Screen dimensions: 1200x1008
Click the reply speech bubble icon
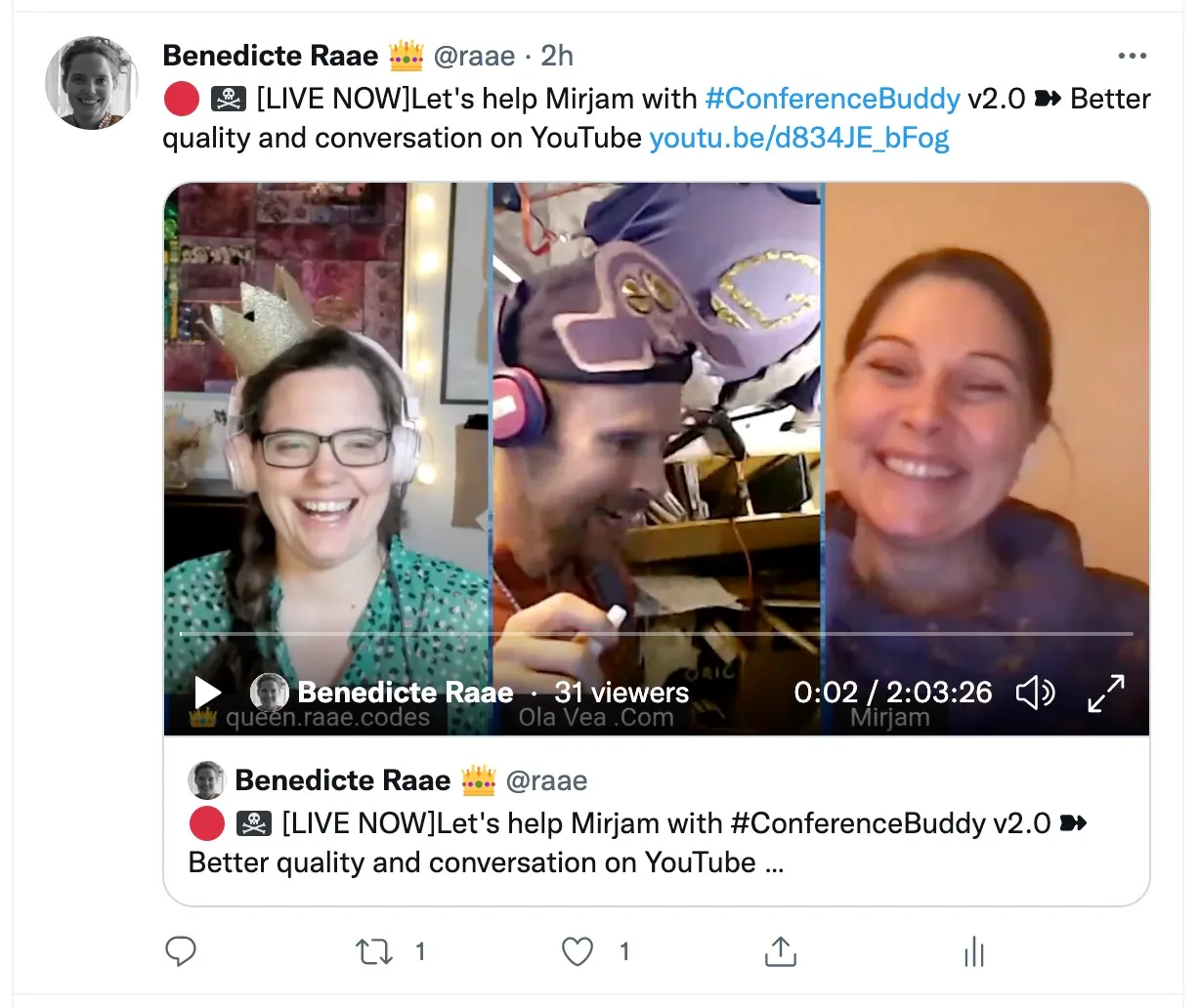[x=181, y=951]
